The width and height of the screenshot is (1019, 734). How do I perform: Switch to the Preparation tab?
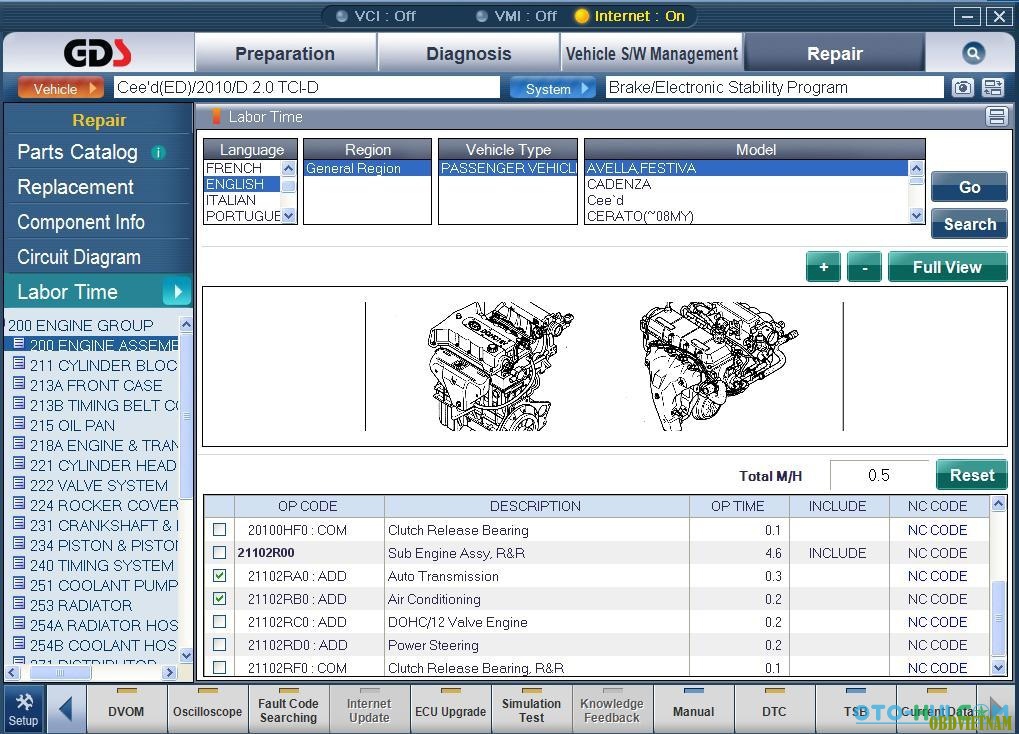pos(285,54)
